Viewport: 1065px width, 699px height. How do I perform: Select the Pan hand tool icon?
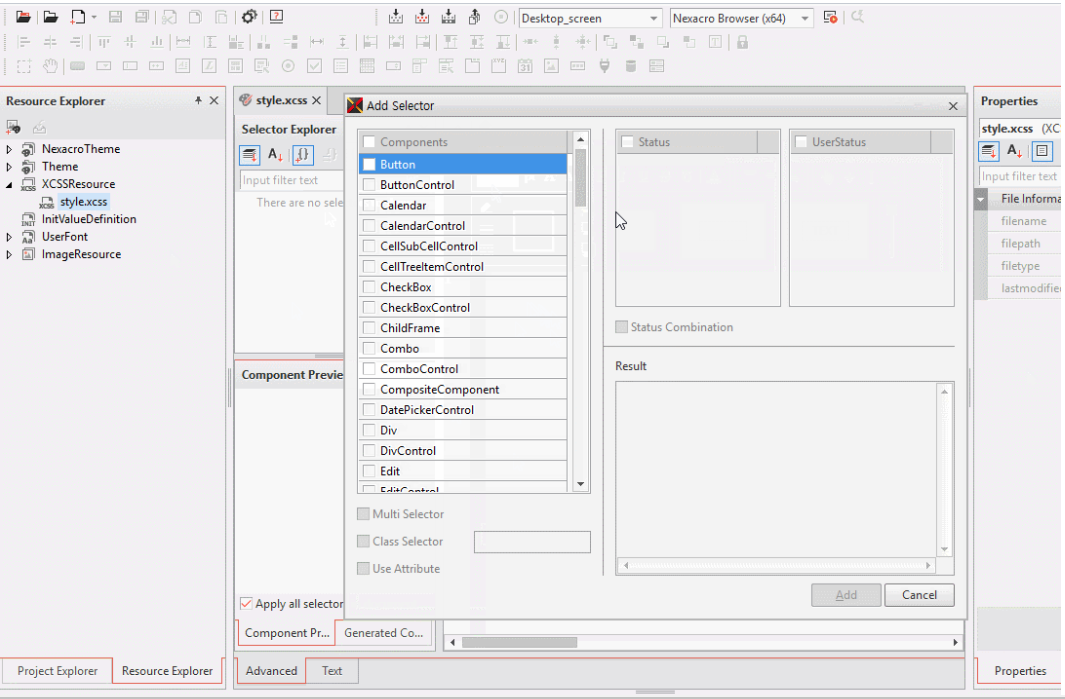click(50, 66)
